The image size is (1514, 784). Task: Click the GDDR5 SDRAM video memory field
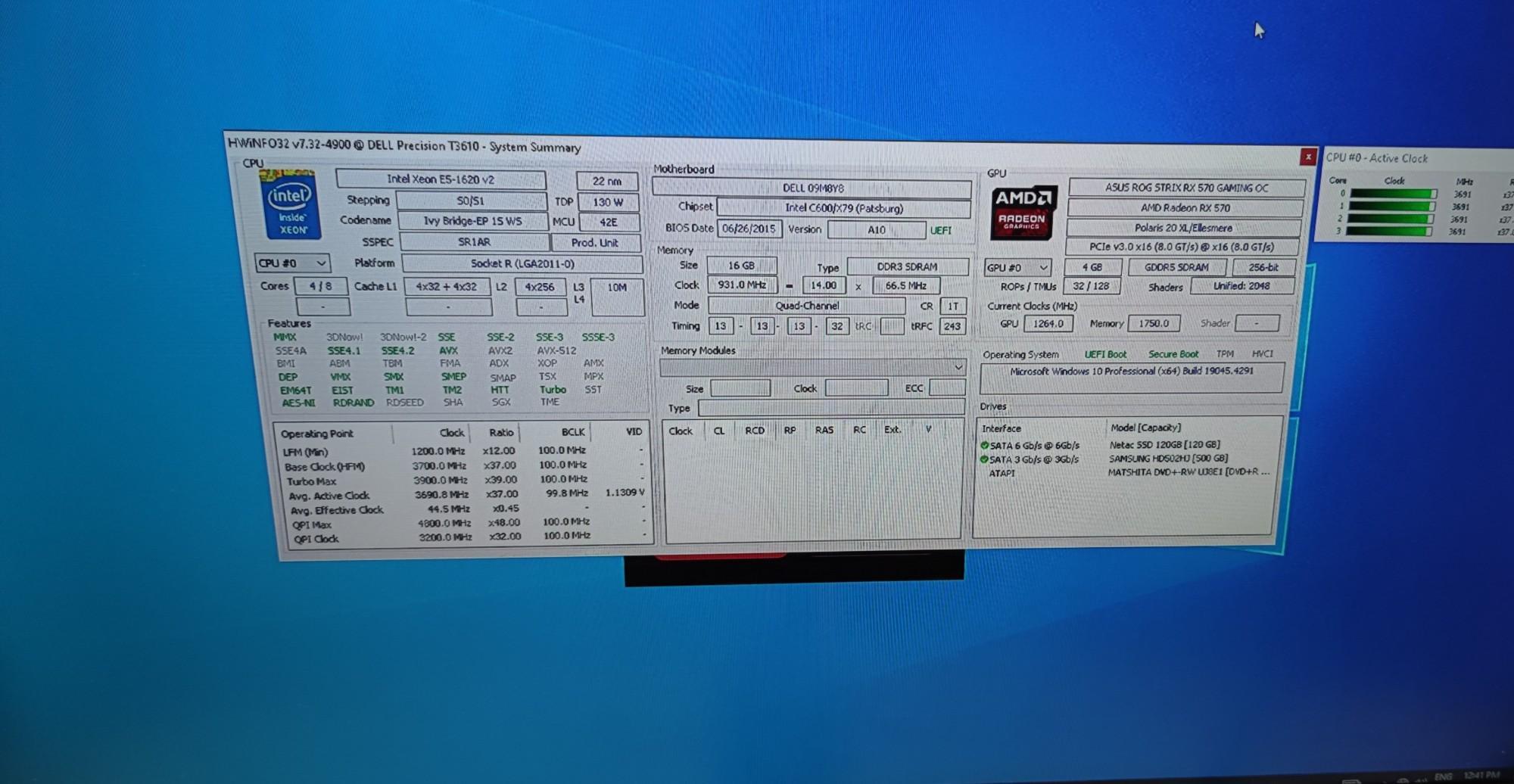(x=1176, y=267)
